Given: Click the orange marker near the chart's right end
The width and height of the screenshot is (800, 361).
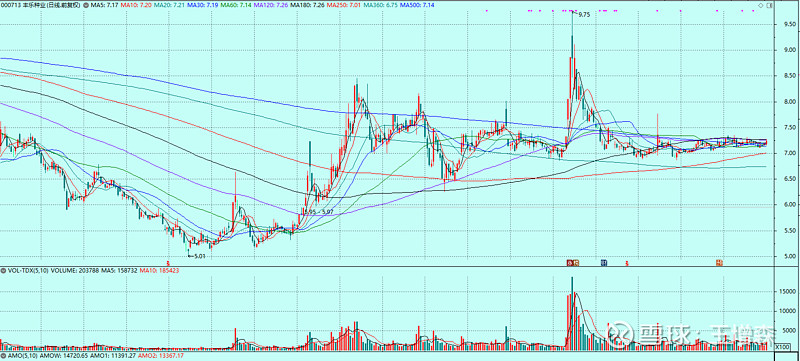Looking at the screenshot, I should click(719, 263).
